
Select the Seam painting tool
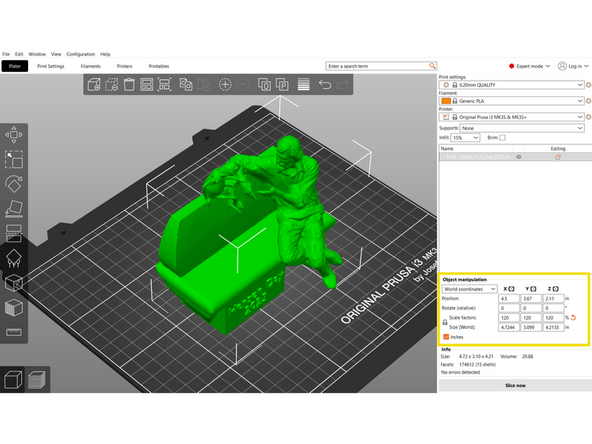tap(14, 283)
